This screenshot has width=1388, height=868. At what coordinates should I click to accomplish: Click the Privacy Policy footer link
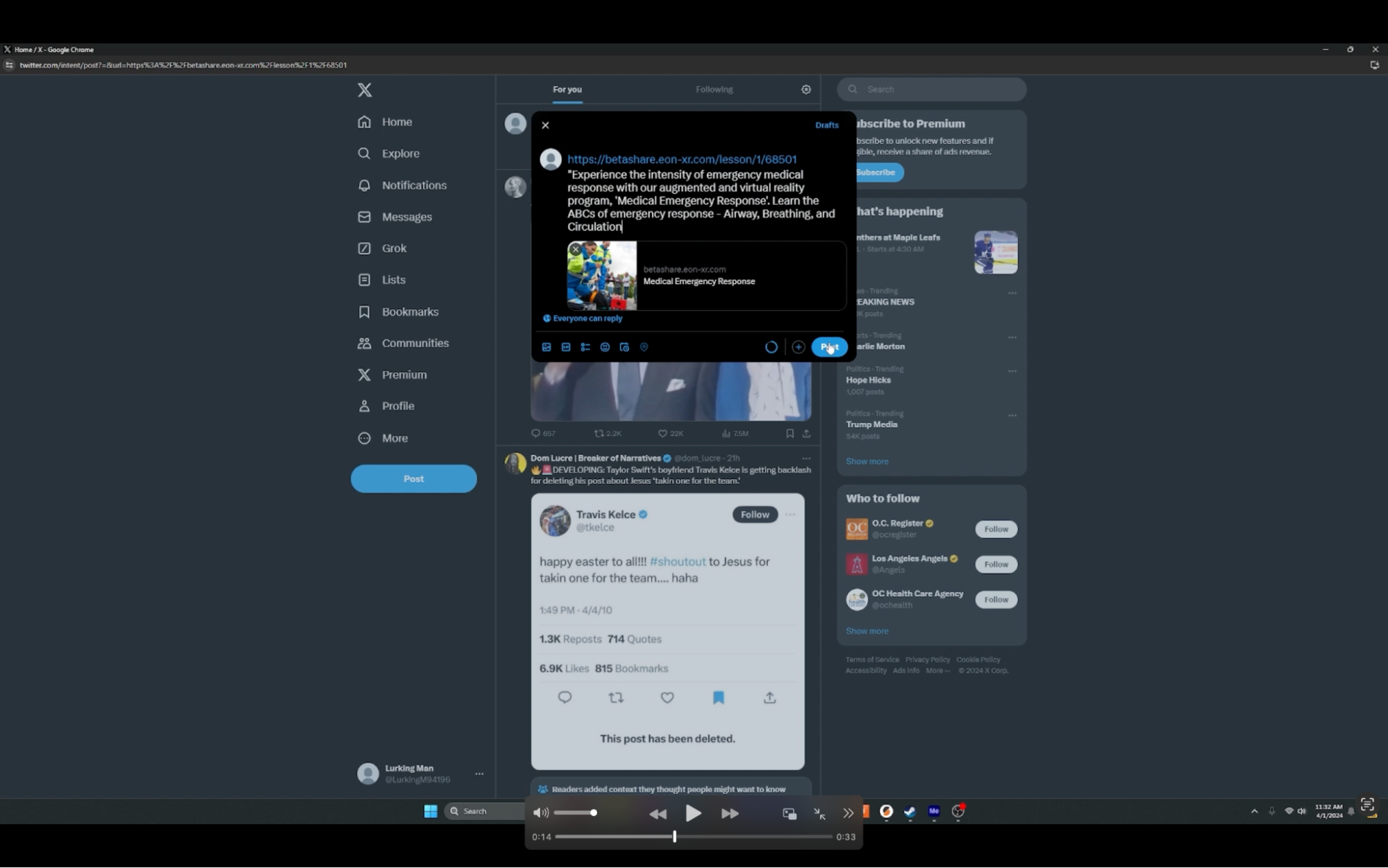point(927,660)
